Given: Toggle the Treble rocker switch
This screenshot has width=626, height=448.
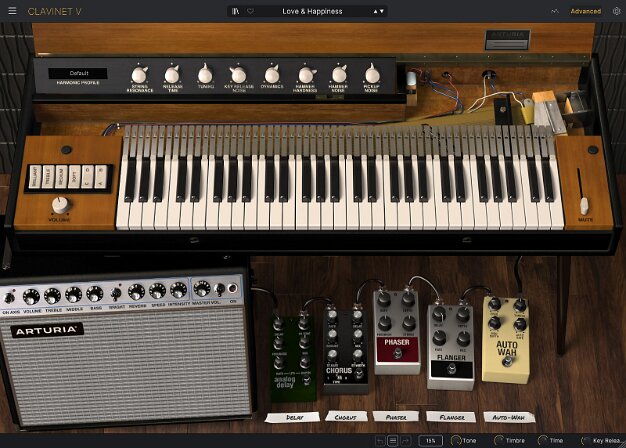Looking at the screenshot, I should [46, 177].
